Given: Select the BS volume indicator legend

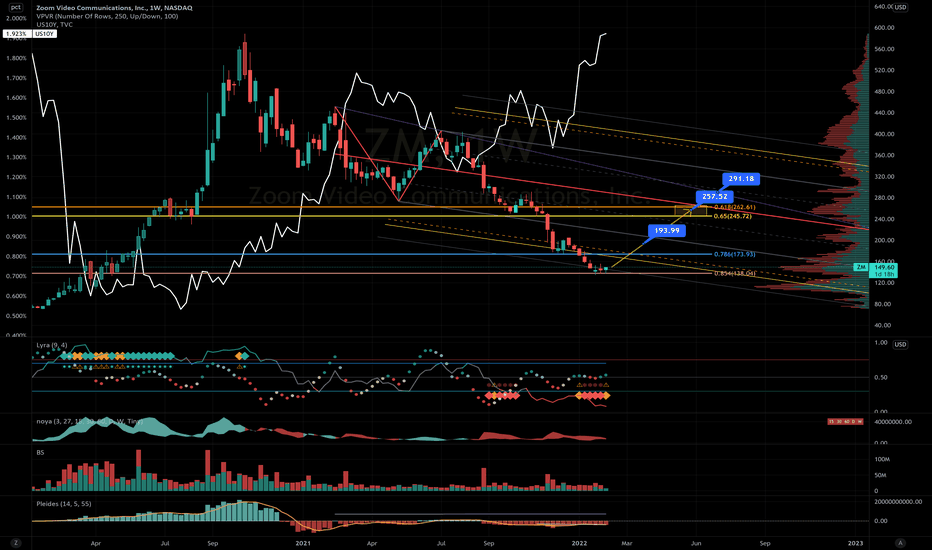Looking at the screenshot, I should point(40,452).
